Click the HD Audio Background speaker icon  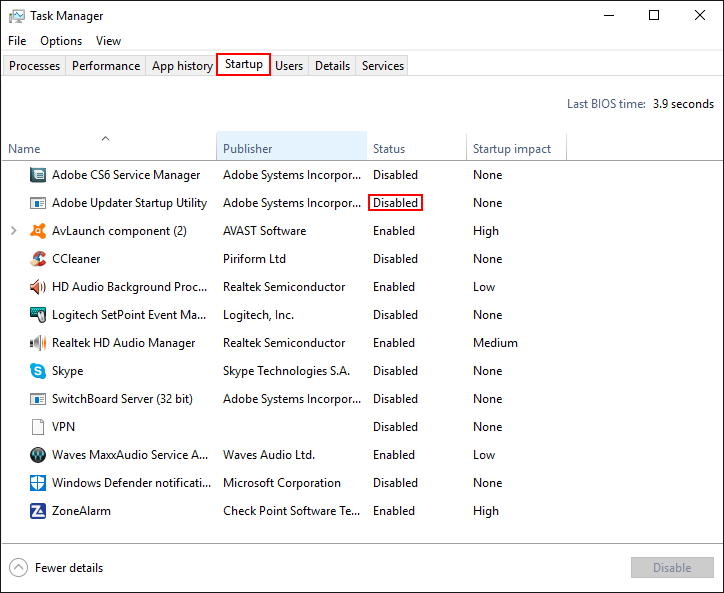tap(38, 287)
